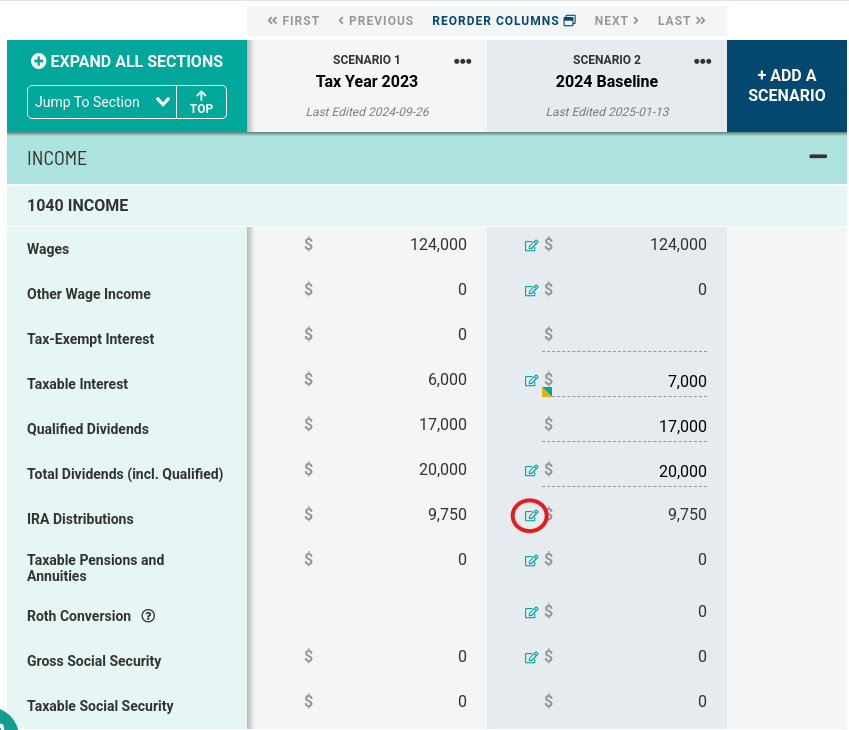The height and width of the screenshot is (730, 849).
Task: Open the Roth Conversion help tooltip
Action: 148,615
